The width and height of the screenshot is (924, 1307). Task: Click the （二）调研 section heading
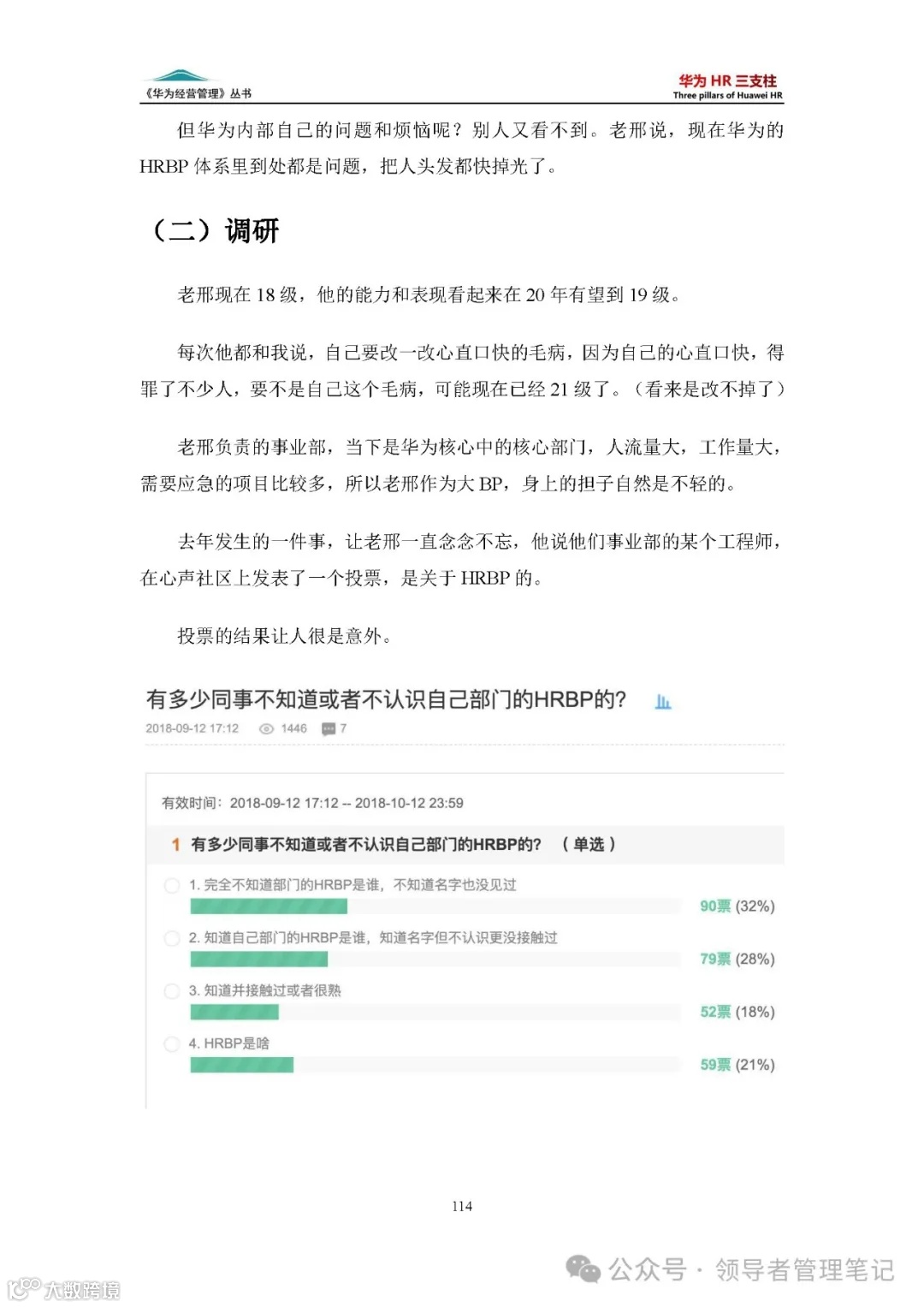(217, 230)
